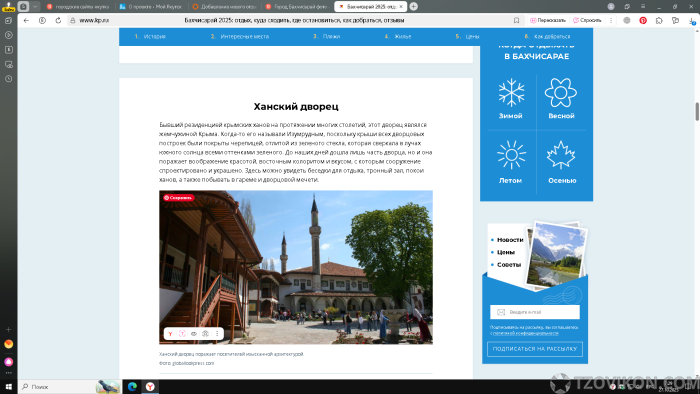700x394 pixels.
Task: Open the three-dot menu next to Спросить
Action: 611,21
